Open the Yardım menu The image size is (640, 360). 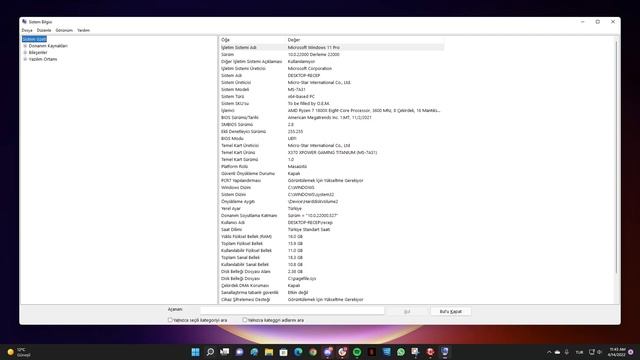coord(83,30)
